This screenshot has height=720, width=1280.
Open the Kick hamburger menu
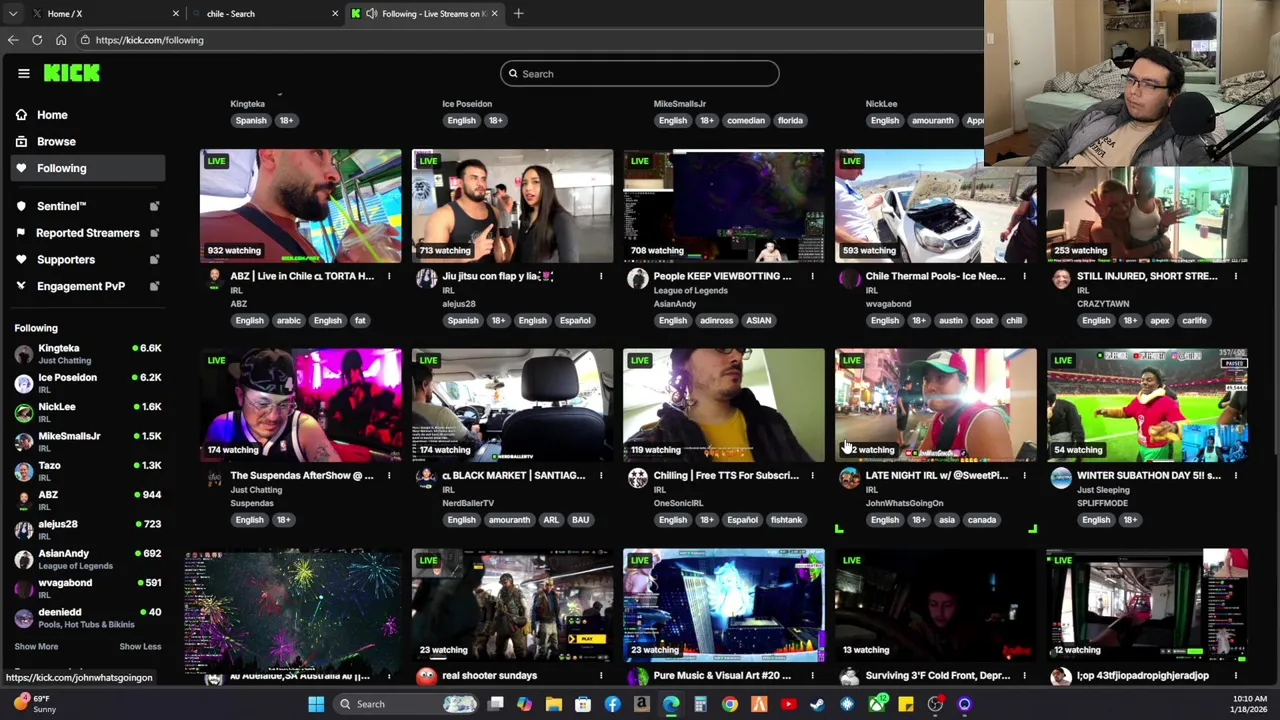(23, 73)
